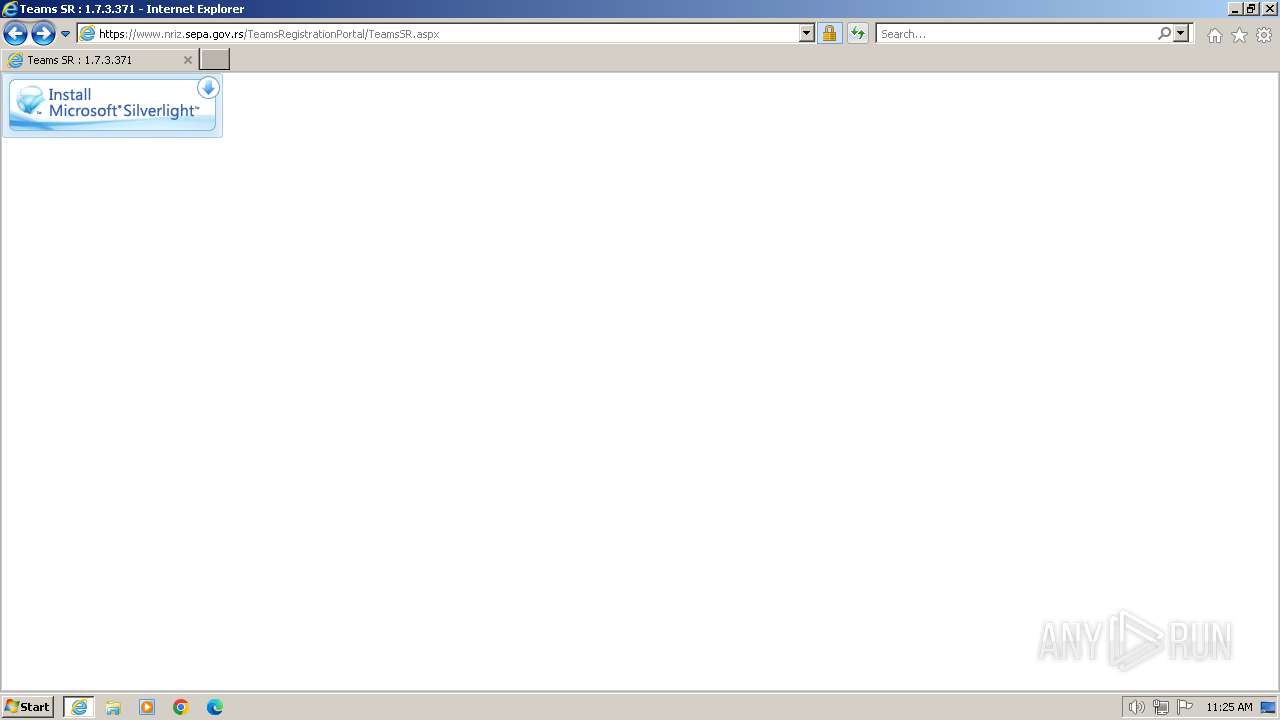Show the clock reading 11:25 AM
Screen dimensions: 1280x720
[1229, 707]
